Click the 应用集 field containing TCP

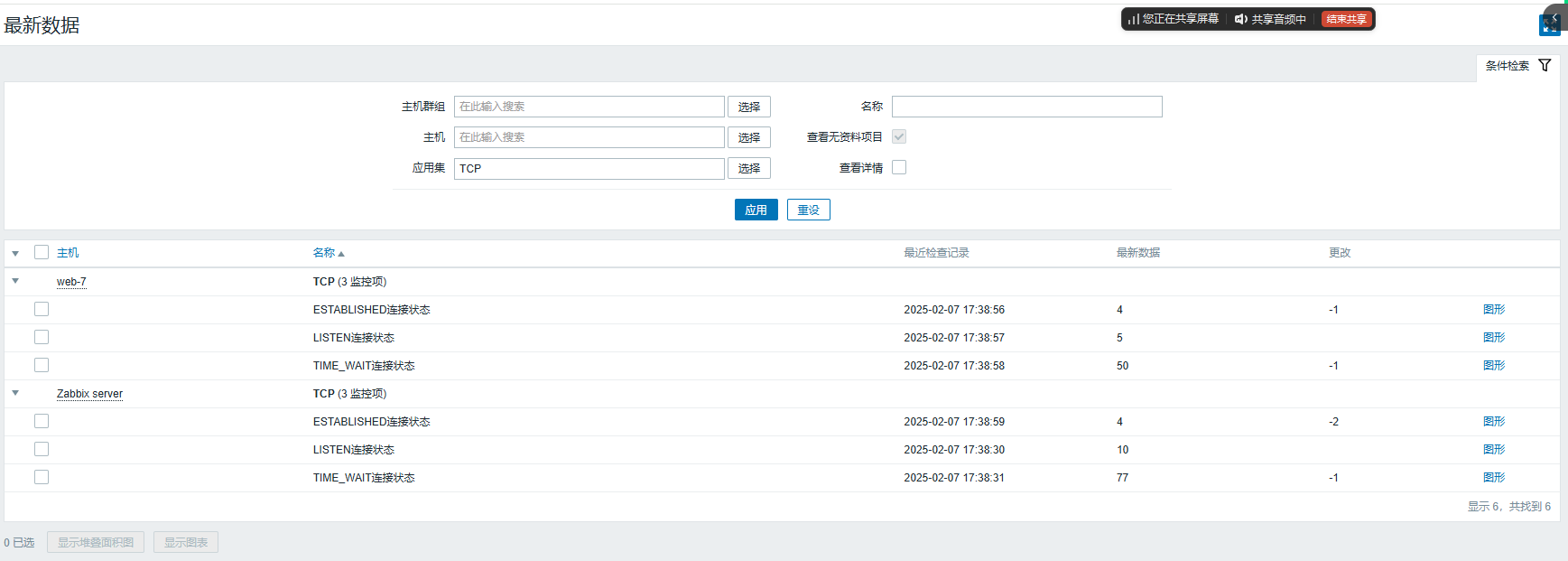589,168
